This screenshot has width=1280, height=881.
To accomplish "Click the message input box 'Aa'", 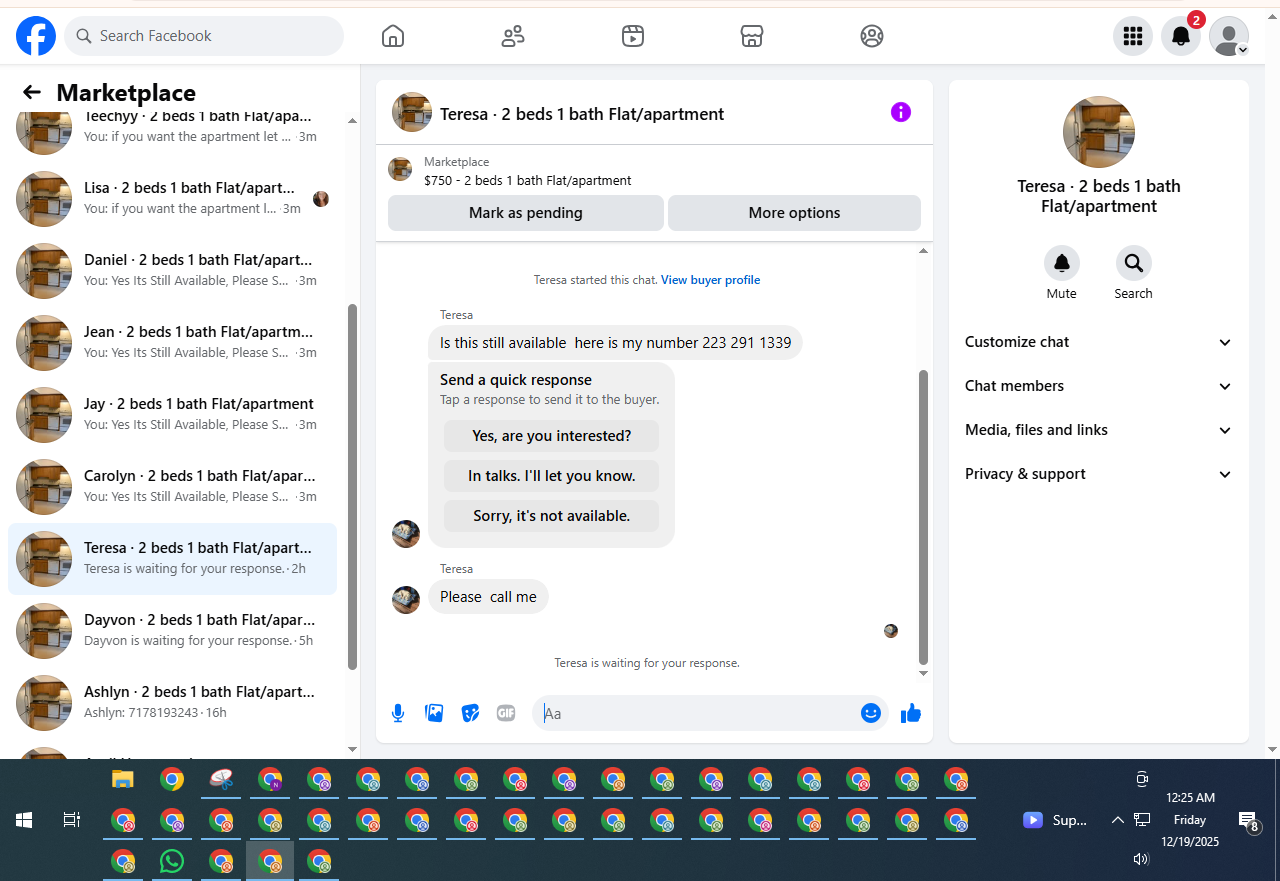I will (x=698, y=713).
